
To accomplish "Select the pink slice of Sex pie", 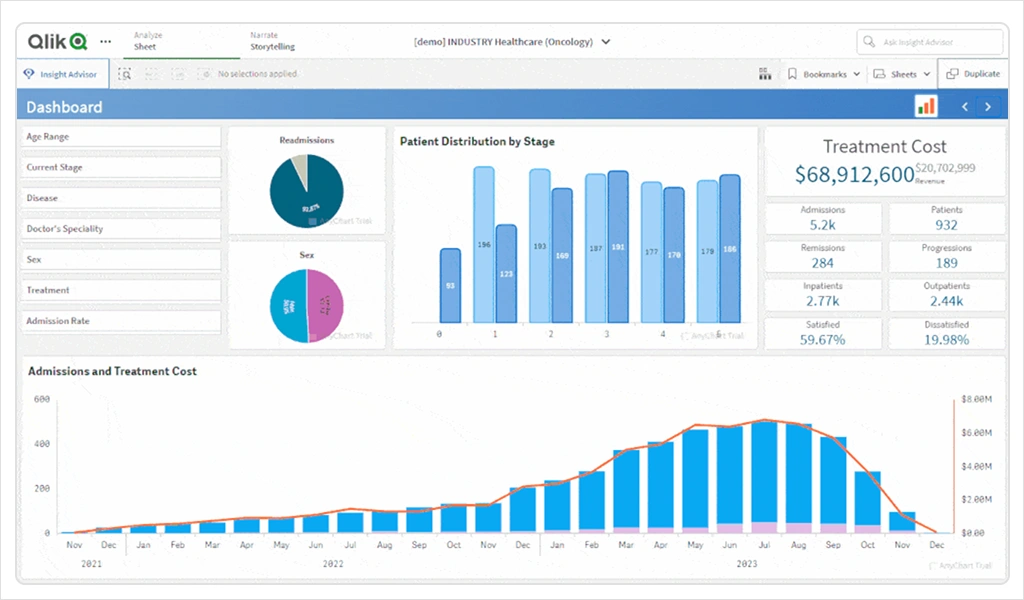I will [x=326, y=302].
